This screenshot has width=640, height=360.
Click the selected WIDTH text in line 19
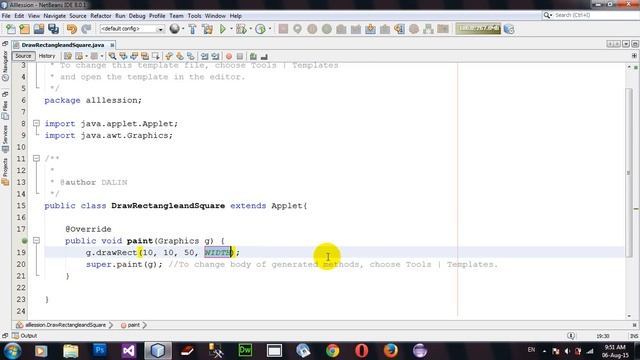coord(218,252)
